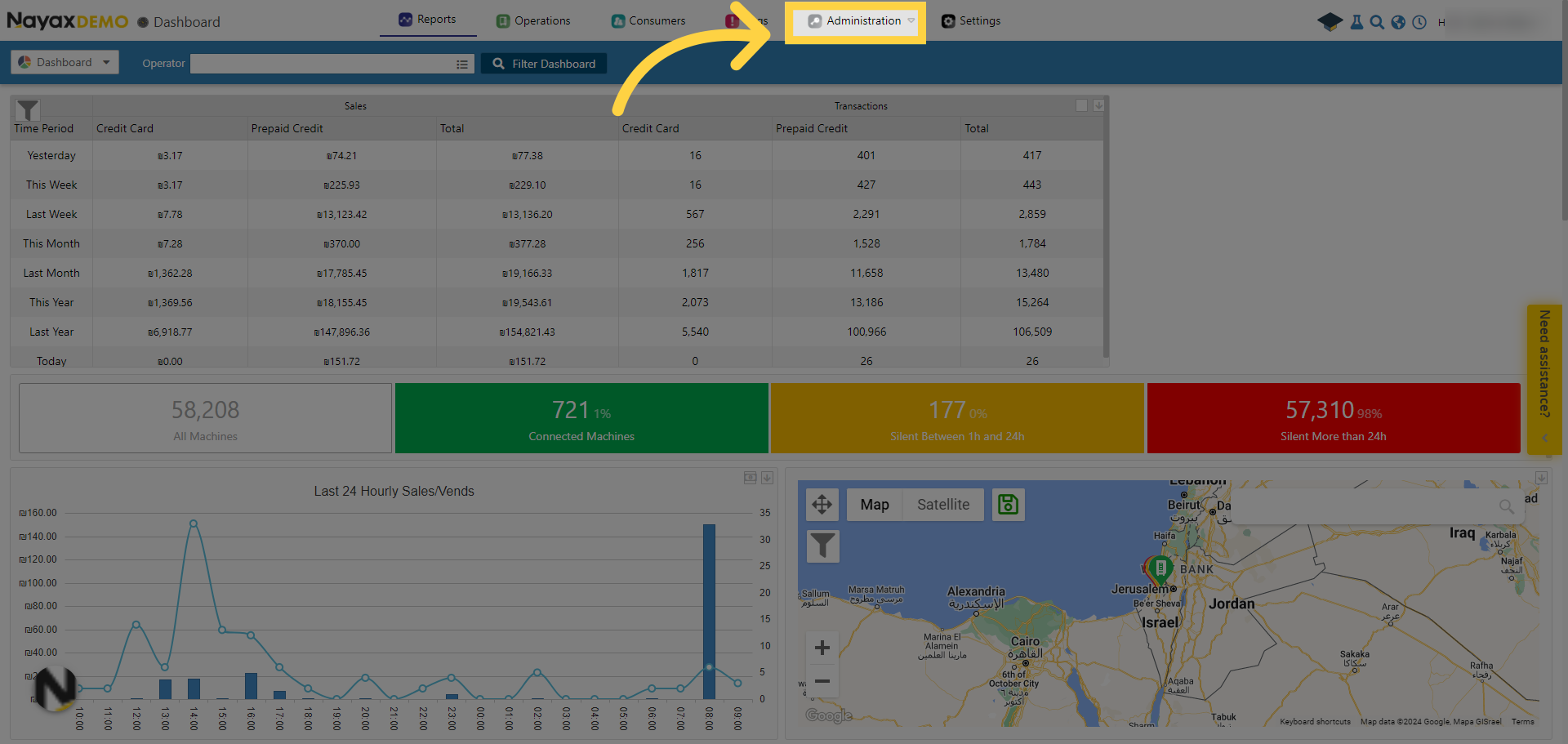Save the map view with green disk icon
1568x744 pixels.
(x=1008, y=504)
